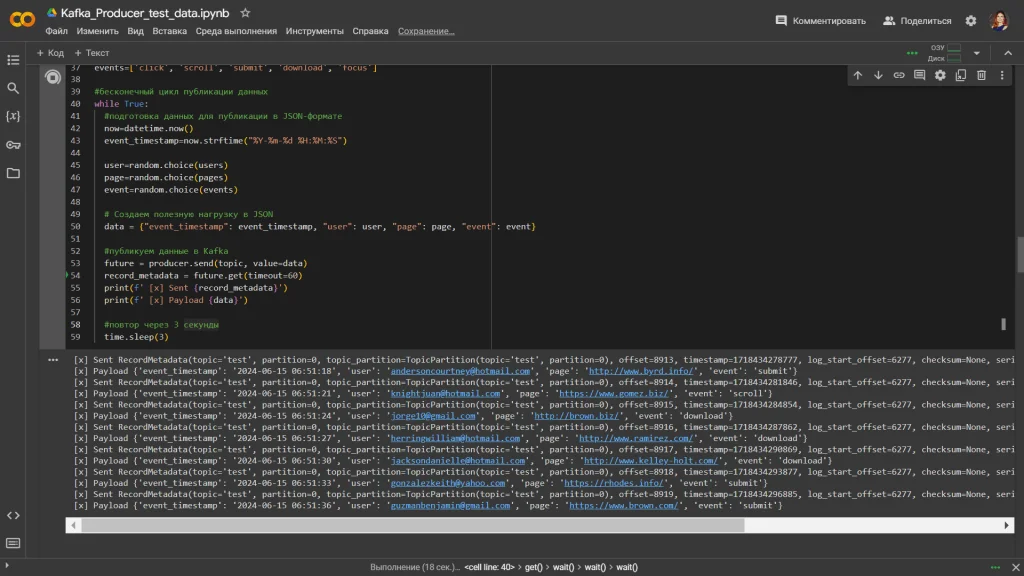Image resolution: width=1024 pixels, height=576 pixels.
Task: Open the andersoncourtney@hotmail.com link
Action: 460,371
